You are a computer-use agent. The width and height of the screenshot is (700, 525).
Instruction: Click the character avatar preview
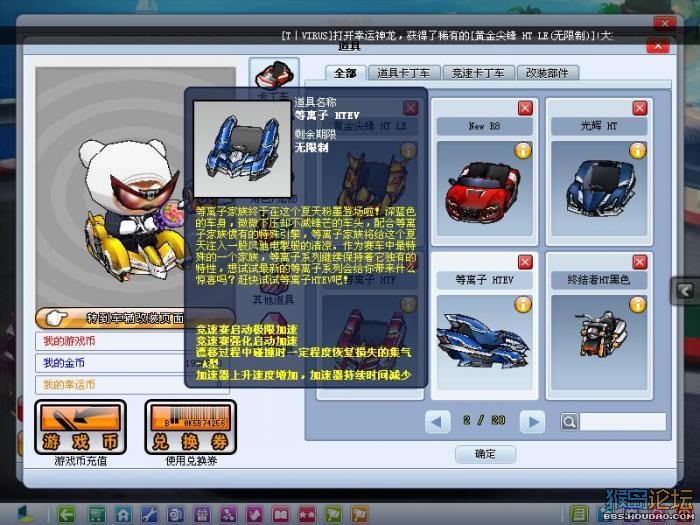(136, 187)
